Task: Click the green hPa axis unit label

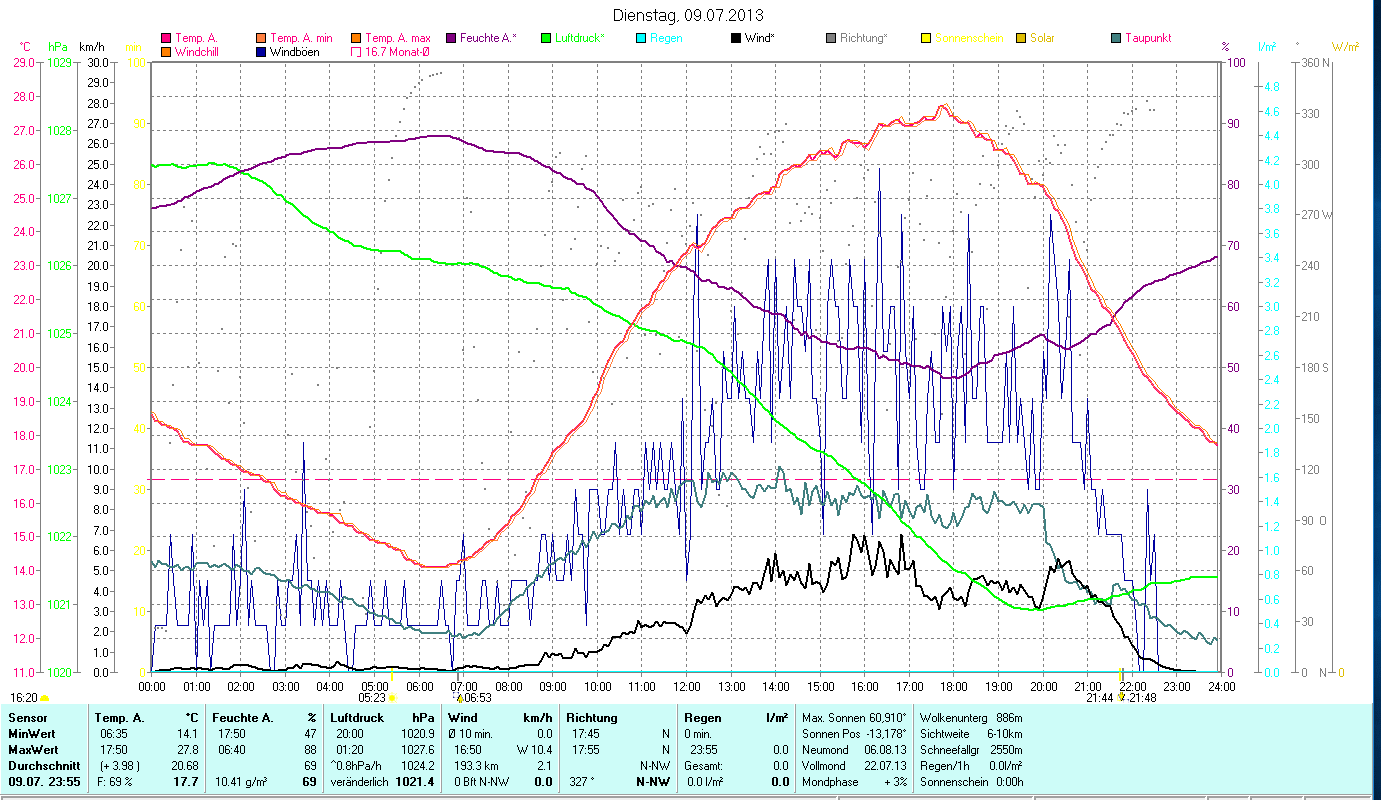Action: 58,46
